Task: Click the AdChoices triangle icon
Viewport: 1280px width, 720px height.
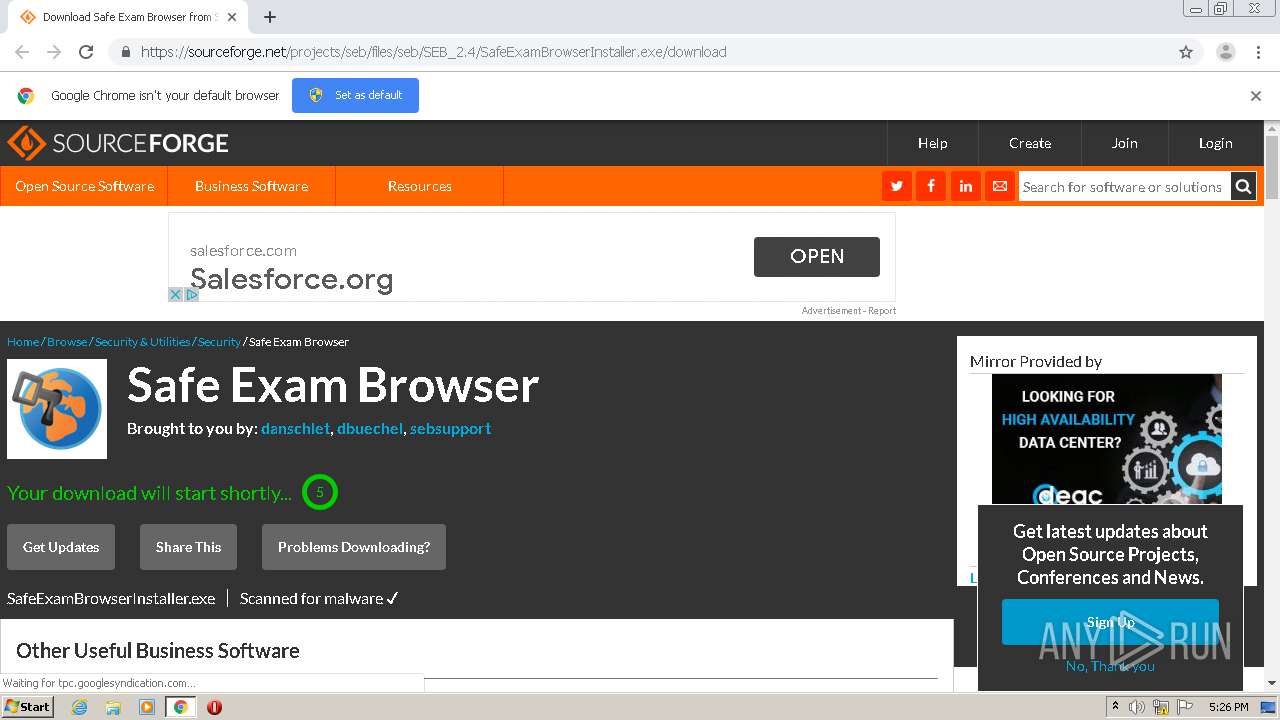Action: (191, 294)
